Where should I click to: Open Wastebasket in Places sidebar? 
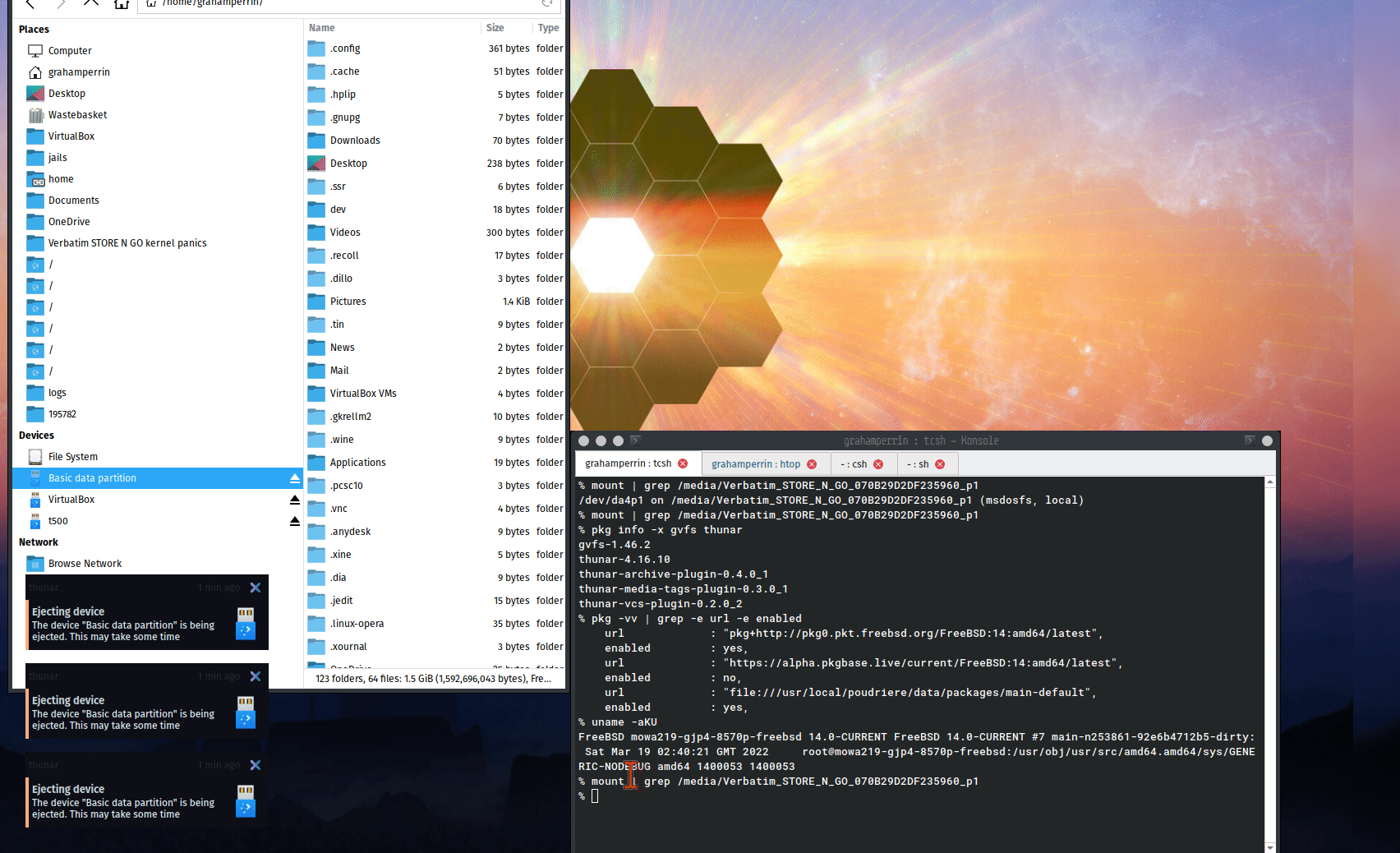(77, 115)
